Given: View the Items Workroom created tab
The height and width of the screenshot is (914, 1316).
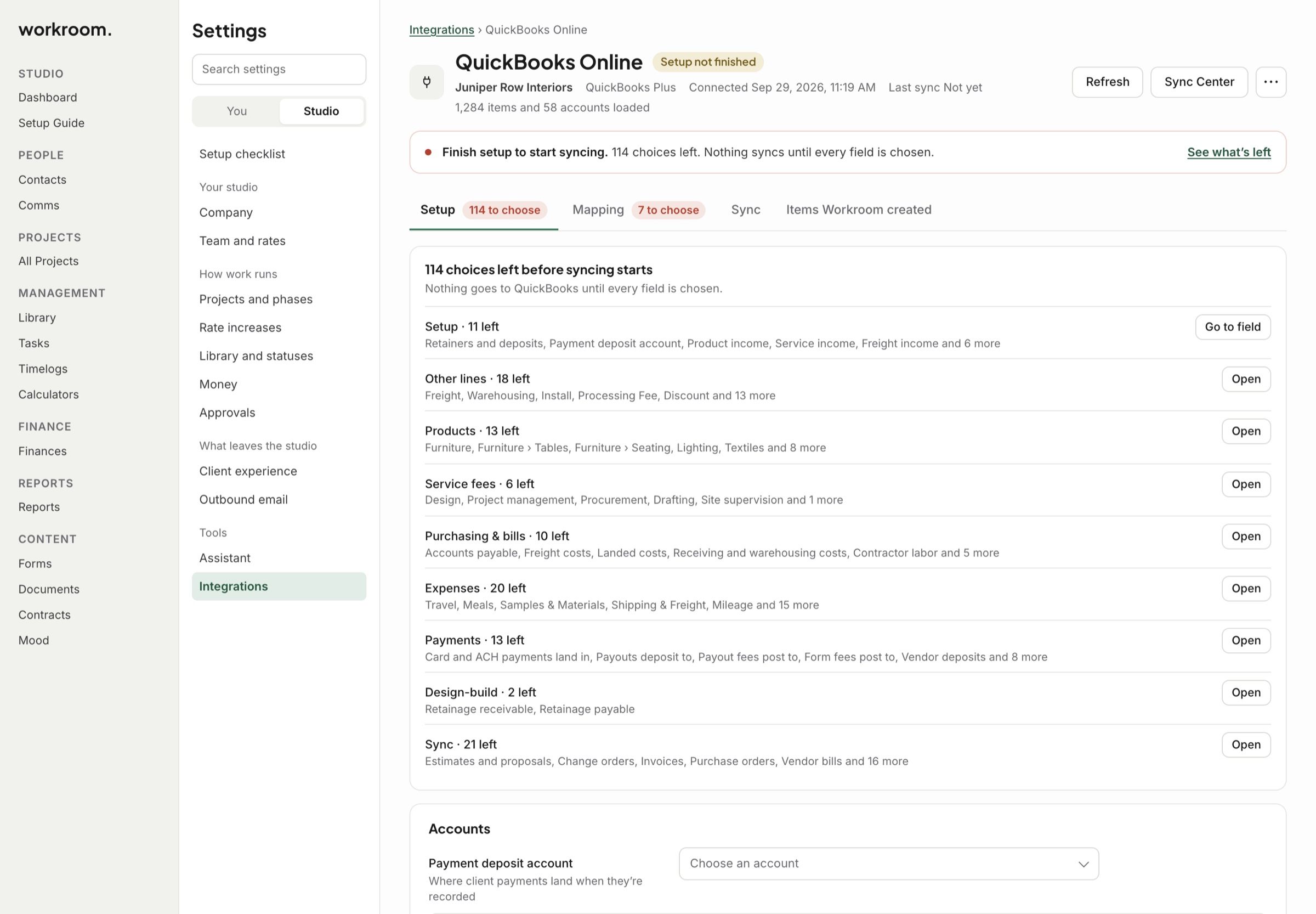Looking at the screenshot, I should click(858, 210).
